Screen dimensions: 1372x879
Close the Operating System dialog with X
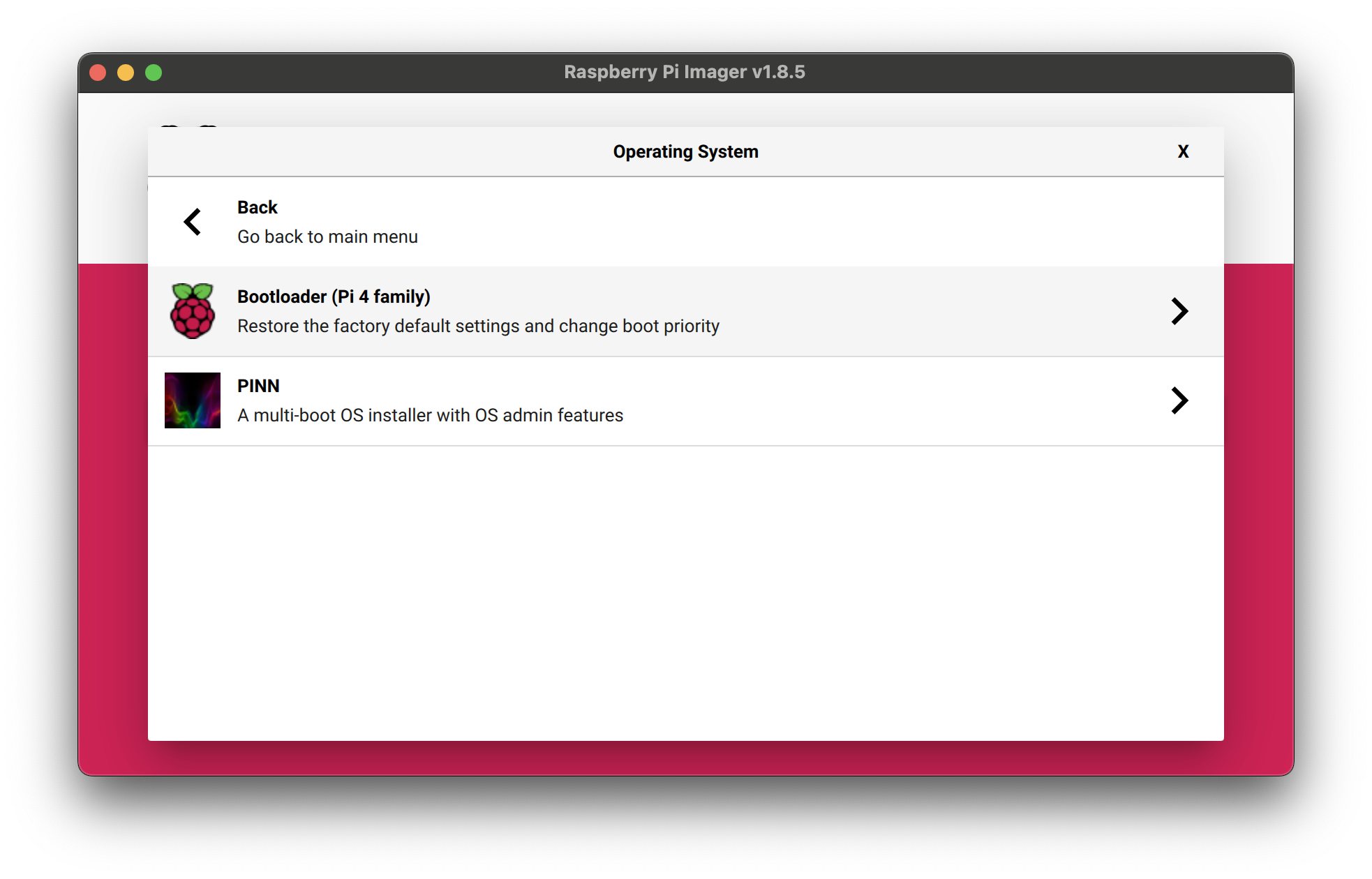pos(1183,151)
